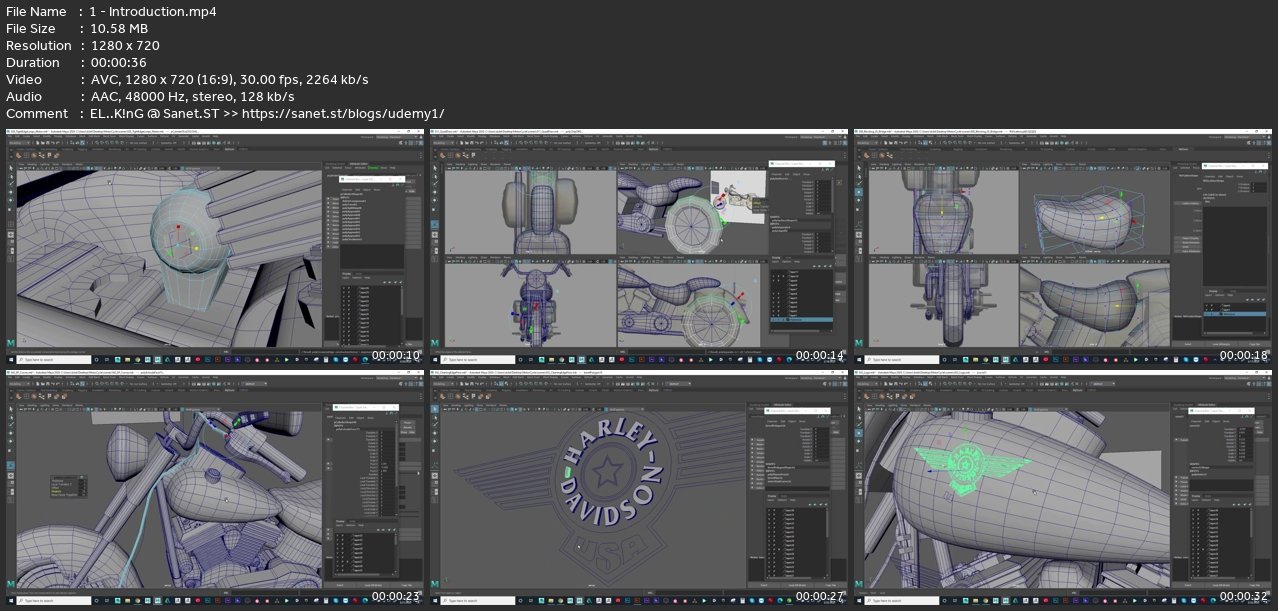1278x611 pixels.
Task: Open Windows Start in the 00:00:18 frame
Action: coord(859,359)
